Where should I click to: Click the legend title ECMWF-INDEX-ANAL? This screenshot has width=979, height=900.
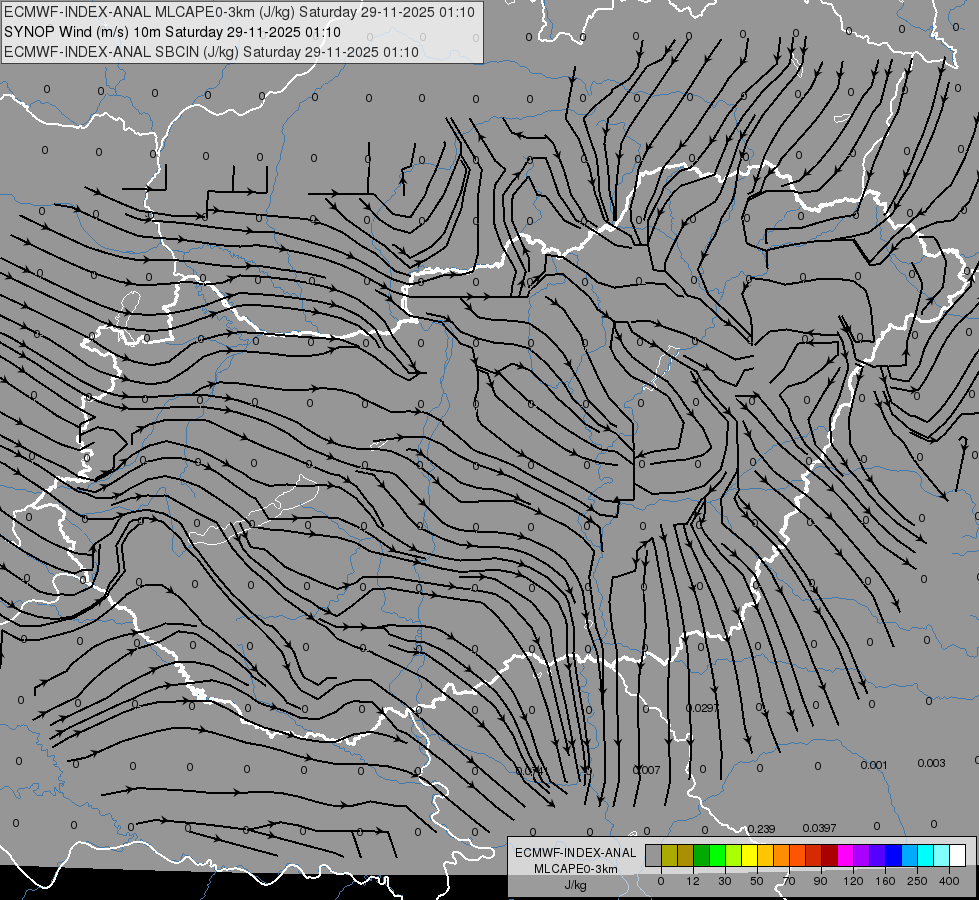coord(576,853)
